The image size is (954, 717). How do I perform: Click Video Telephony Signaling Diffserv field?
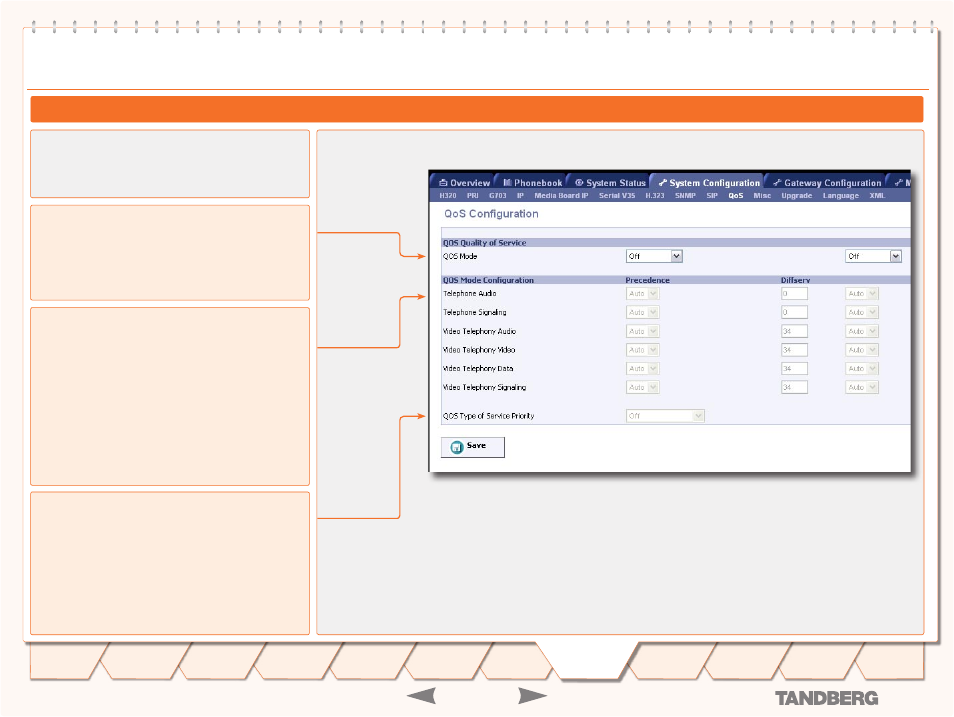coord(795,387)
